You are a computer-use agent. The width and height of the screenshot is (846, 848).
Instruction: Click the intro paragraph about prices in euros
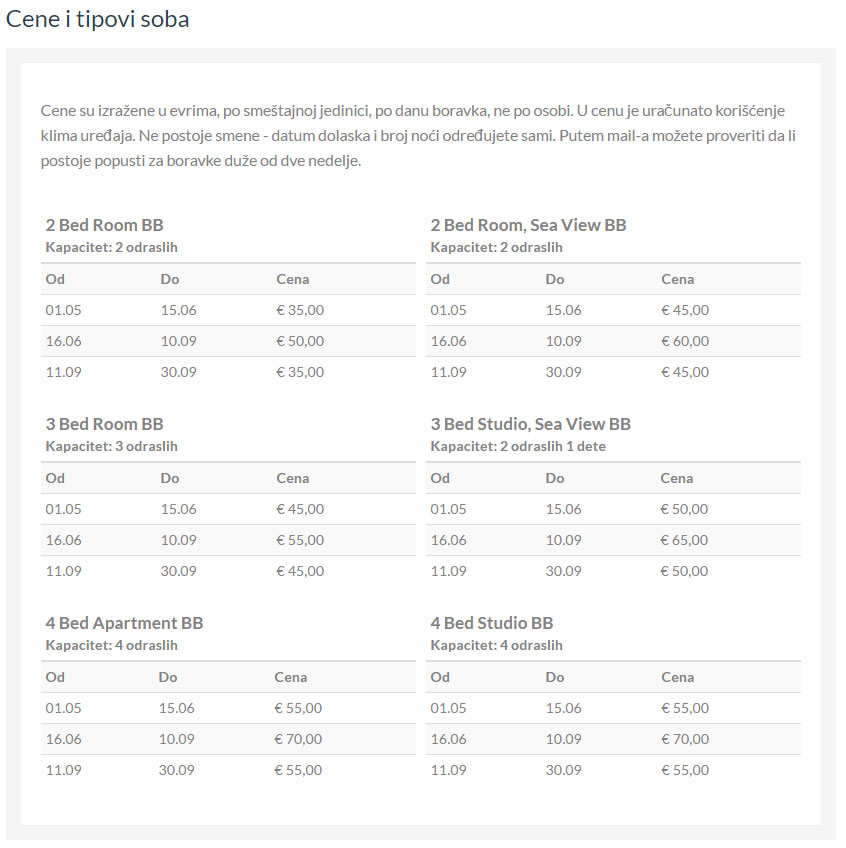(x=418, y=134)
